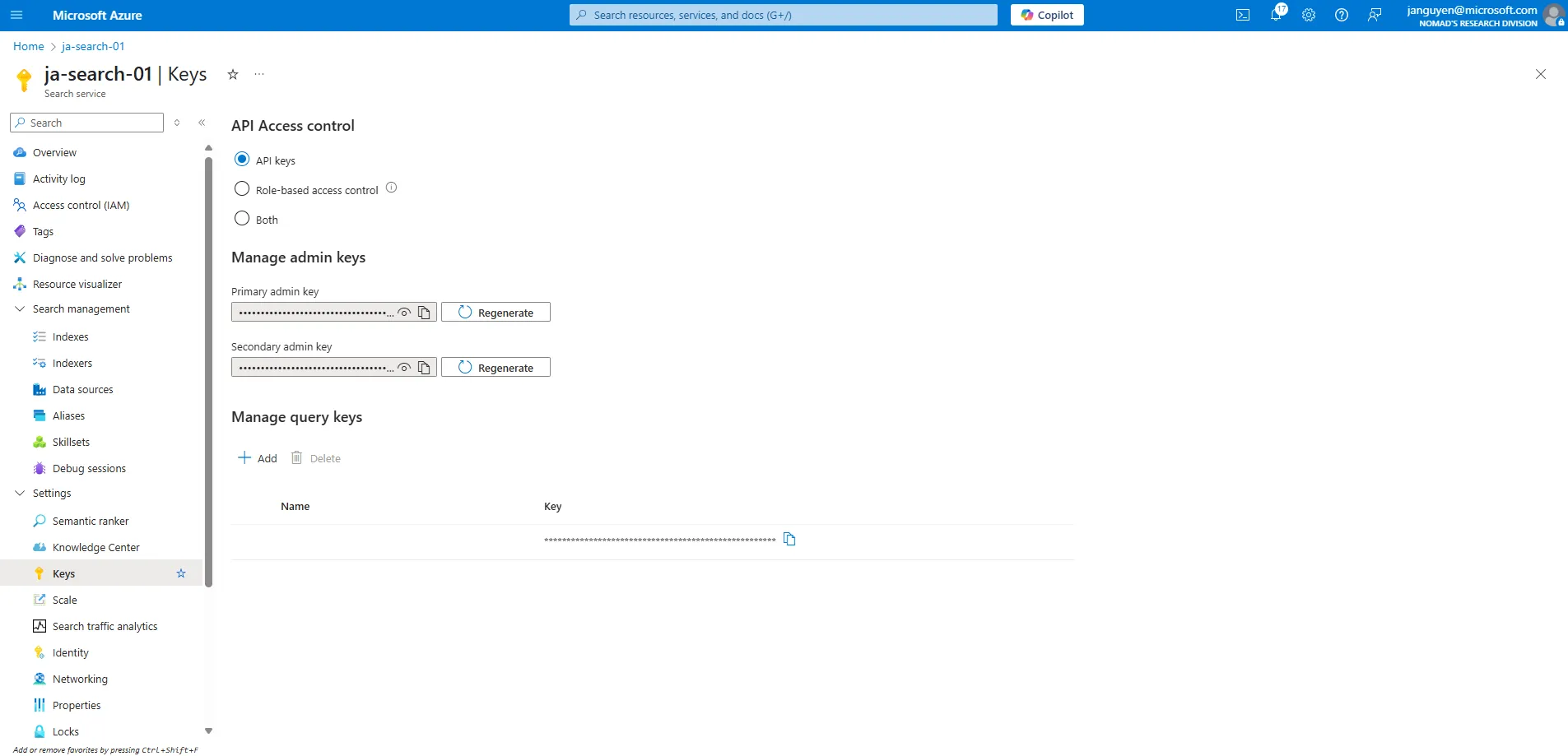Open Knowledge Center setting

click(x=95, y=547)
